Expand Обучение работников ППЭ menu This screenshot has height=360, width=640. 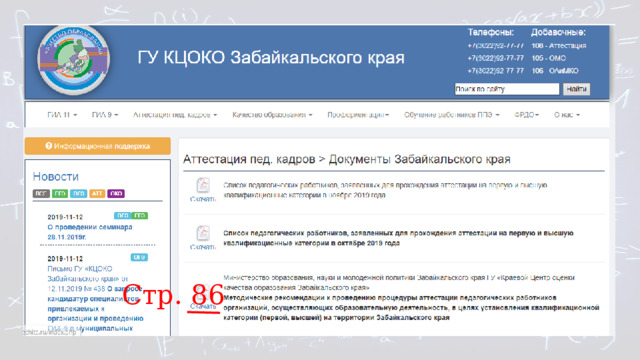tap(452, 115)
